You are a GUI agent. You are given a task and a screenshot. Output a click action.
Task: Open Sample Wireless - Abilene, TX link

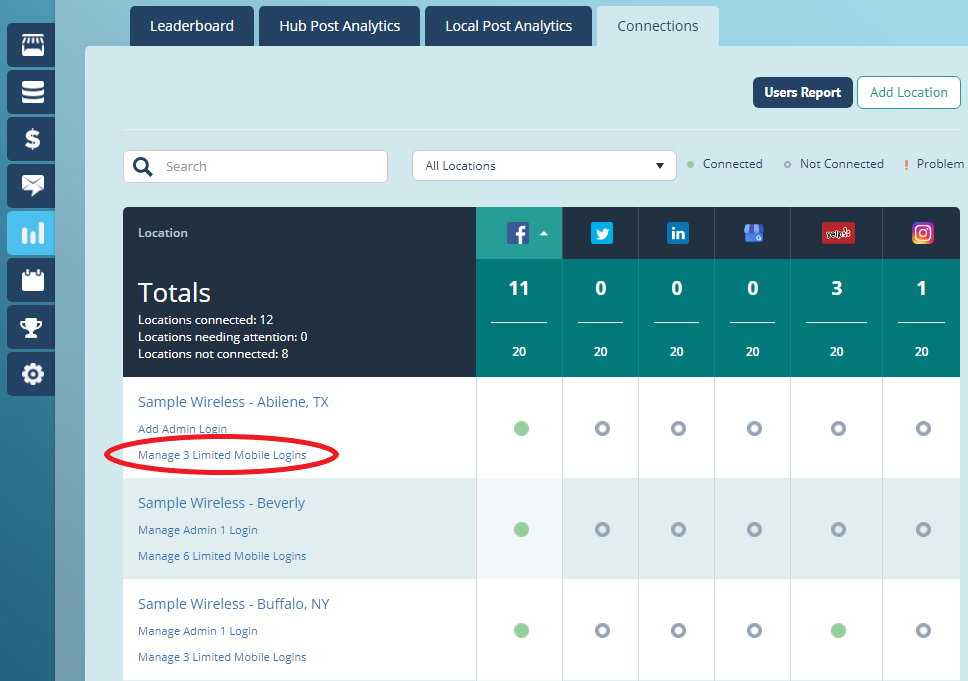[x=233, y=402]
